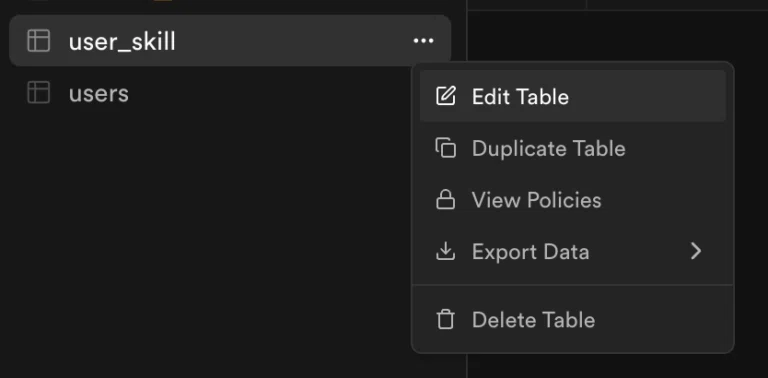The height and width of the screenshot is (378, 768).
Task: Click the copy icon beside Duplicate Table
Action: 446,148
